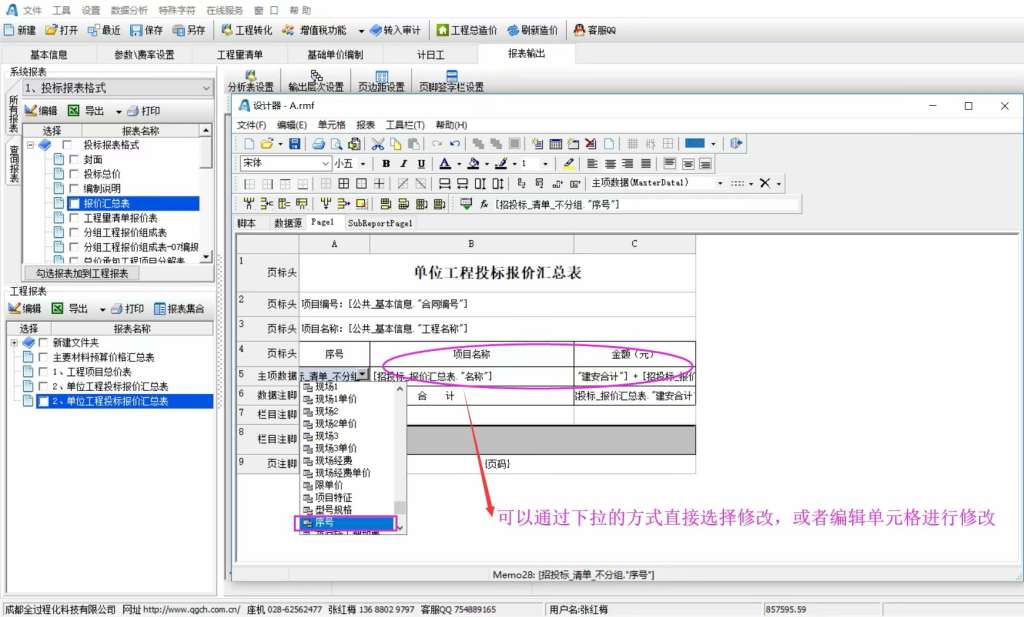Click 打印 in the project reports toolbar
1024x617 pixels.
tap(128, 308)
